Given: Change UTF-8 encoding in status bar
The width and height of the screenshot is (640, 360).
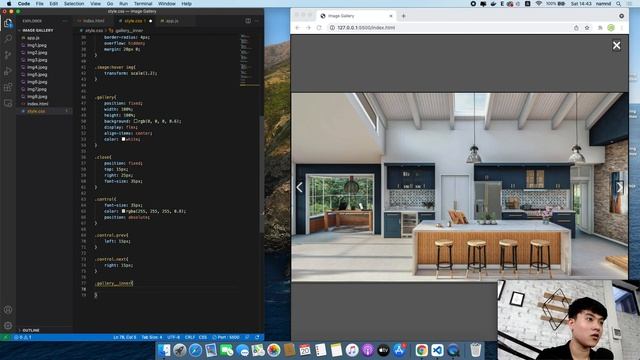Looking at the screenshot, I should pos(173,338).
